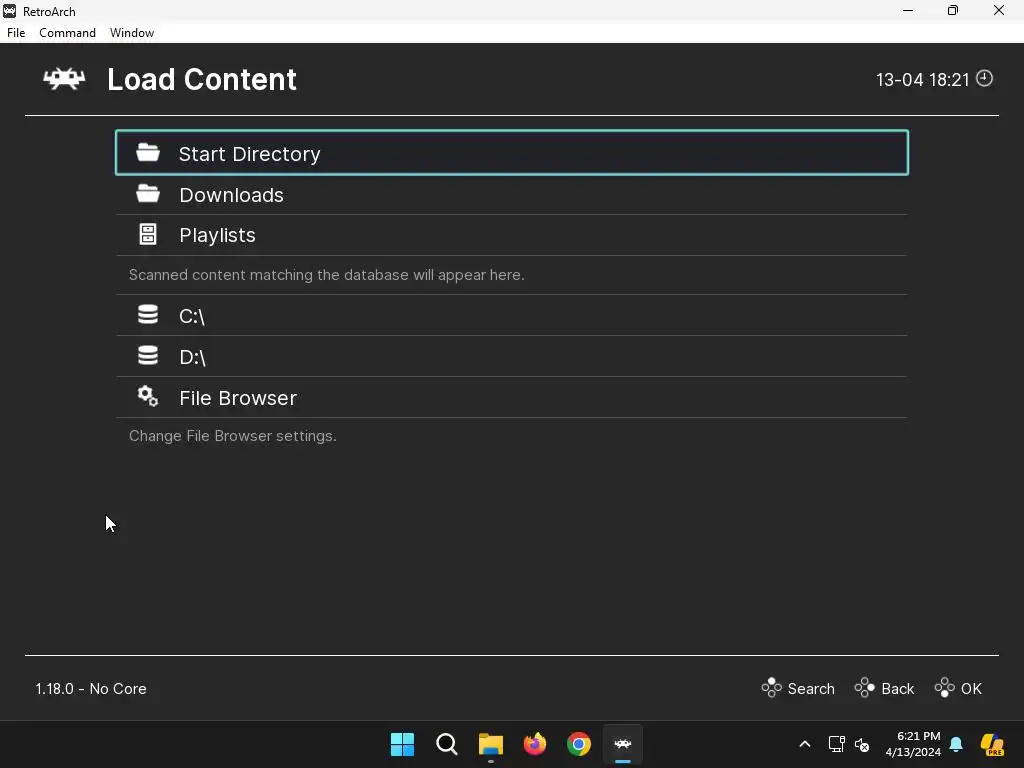The width and height of the screenshot is (1024, 768).
Task: Open the Windows Start menu
Action: [x=402, y=744]
